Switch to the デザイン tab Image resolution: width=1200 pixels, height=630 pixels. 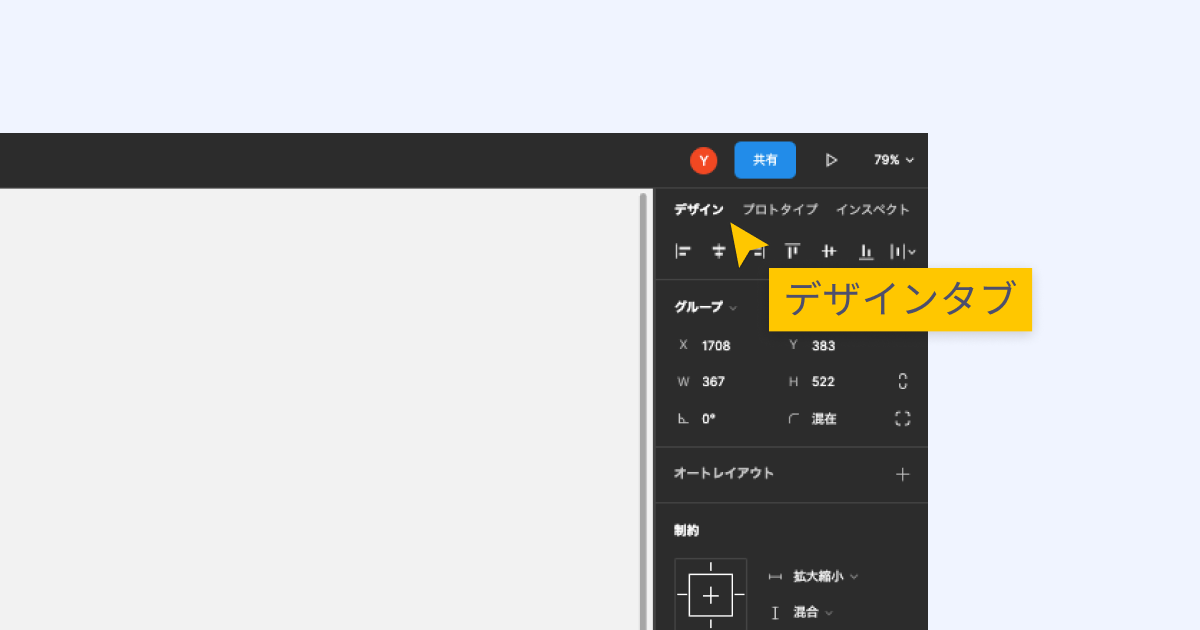pyautogui.click(x=698, y=210)
